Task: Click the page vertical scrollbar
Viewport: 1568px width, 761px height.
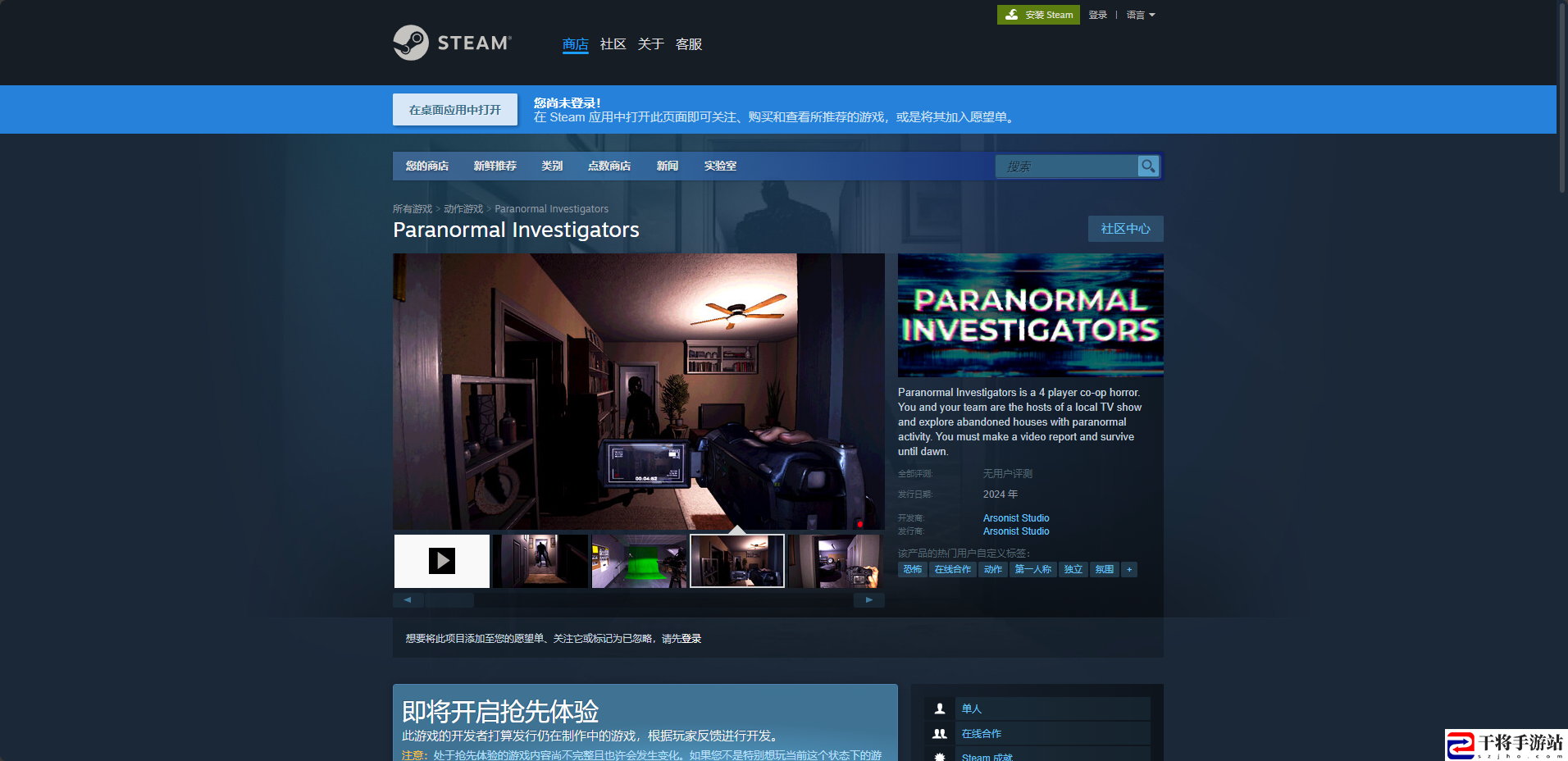Action: (x=1562, y=98)
